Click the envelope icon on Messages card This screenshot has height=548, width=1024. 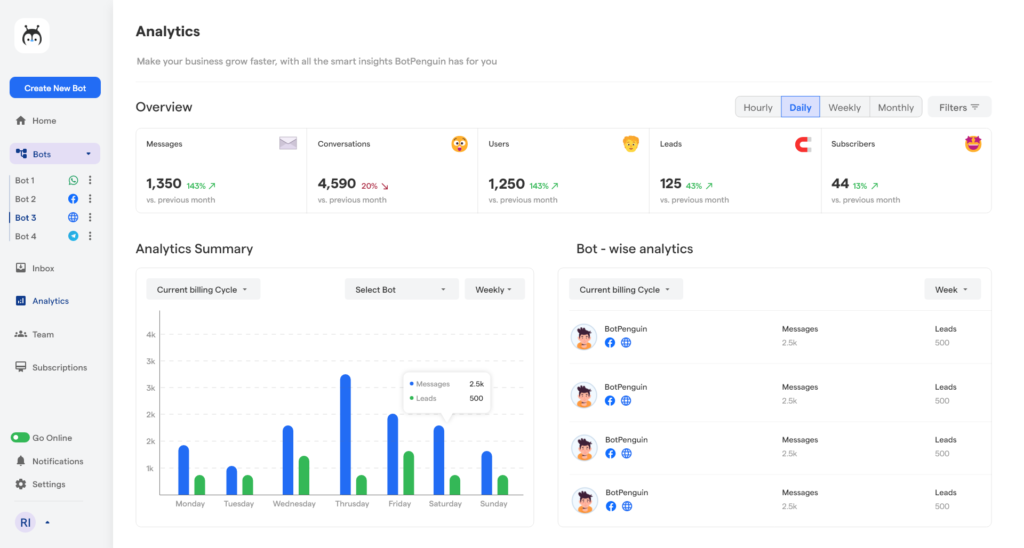click(288, 144)
